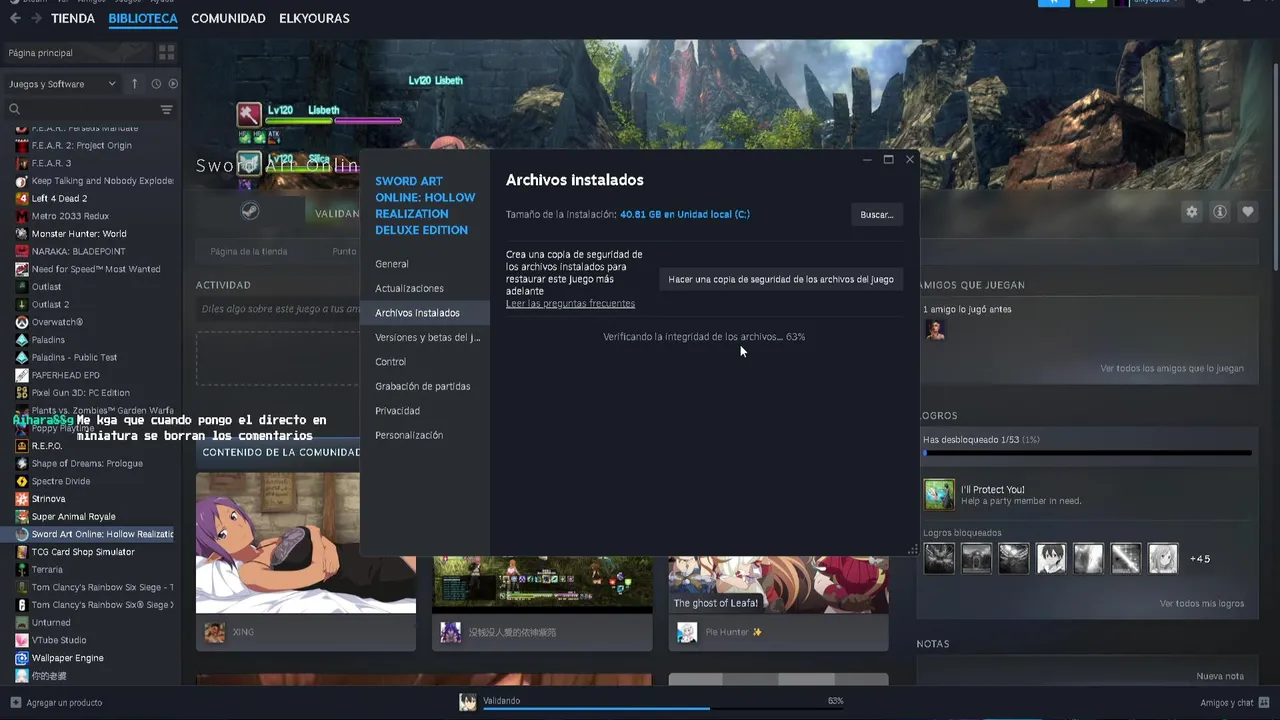The height and width of the screenshot is (720, 1280).
Task: Click Ver todos mis logros link
Action: click(1202, 603)
